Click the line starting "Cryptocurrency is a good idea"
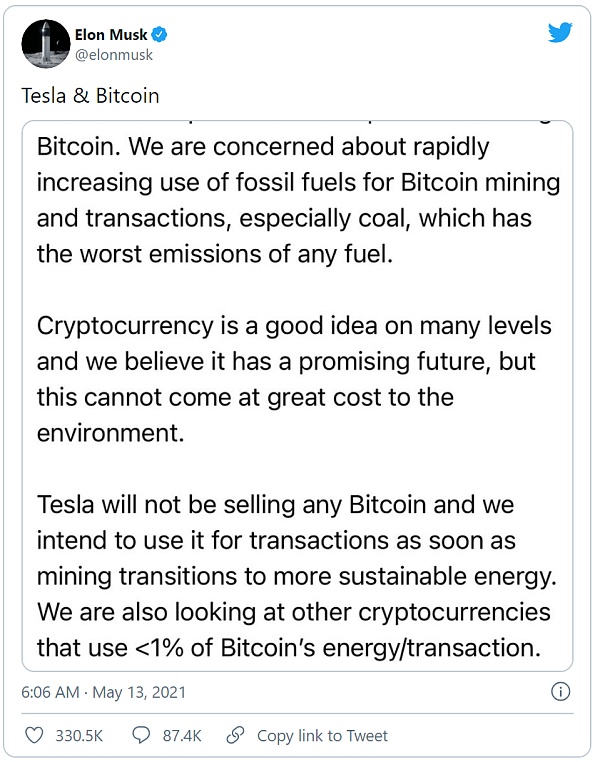Image resolution: width=600 pixels, height=762 pixels. (293, 326)
